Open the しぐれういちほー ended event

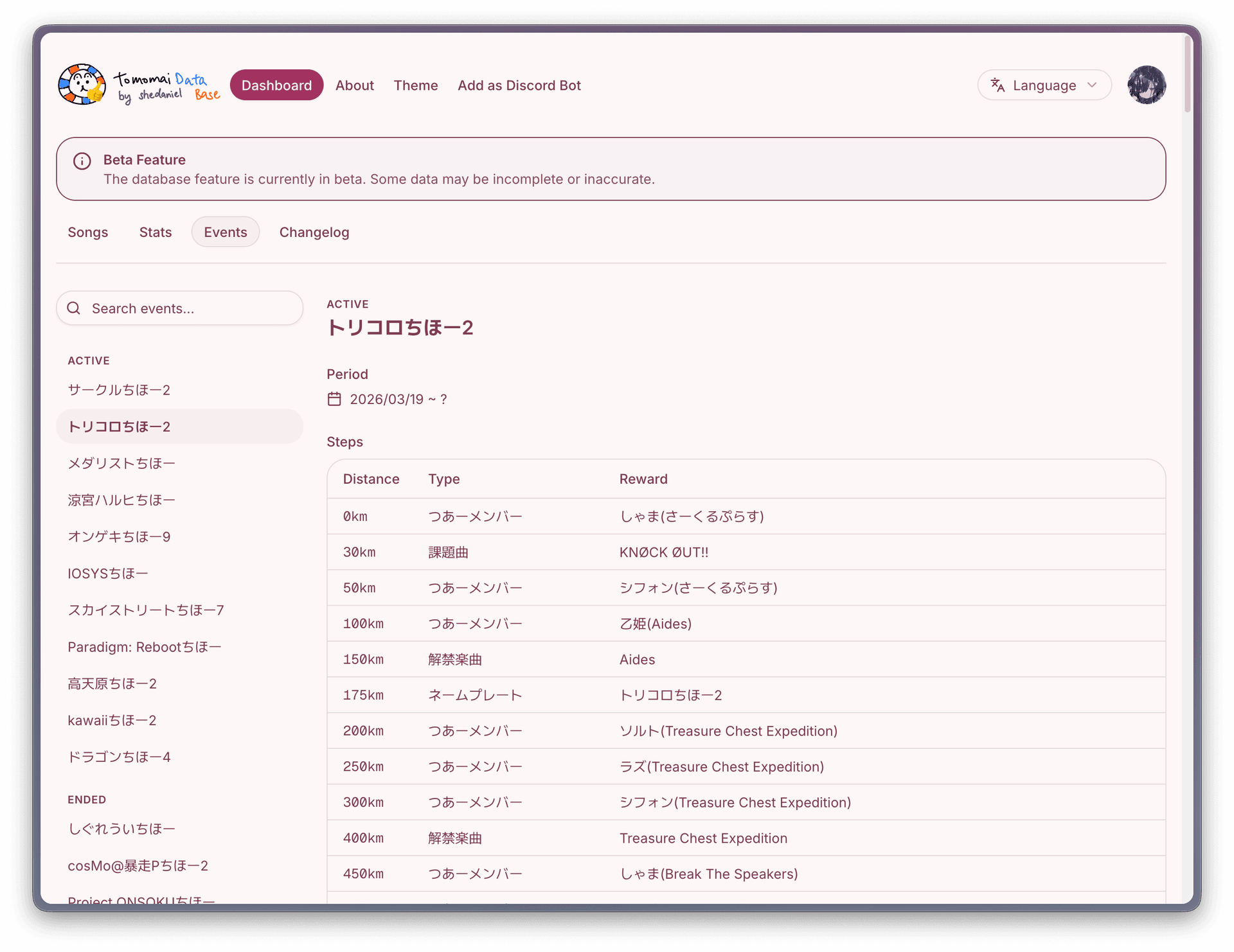pyautogui.click(x=121, y=829)
